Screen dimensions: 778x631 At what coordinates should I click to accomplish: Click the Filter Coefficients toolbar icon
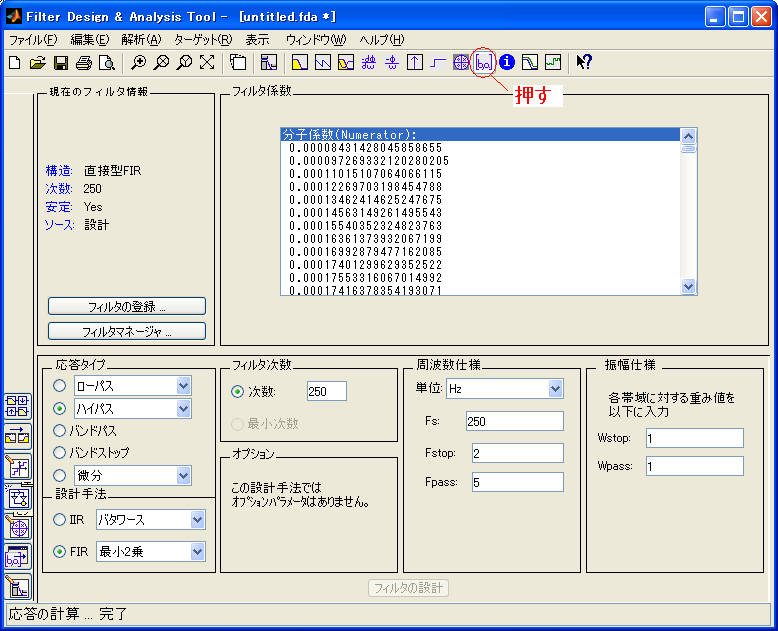tap(484, 63)
